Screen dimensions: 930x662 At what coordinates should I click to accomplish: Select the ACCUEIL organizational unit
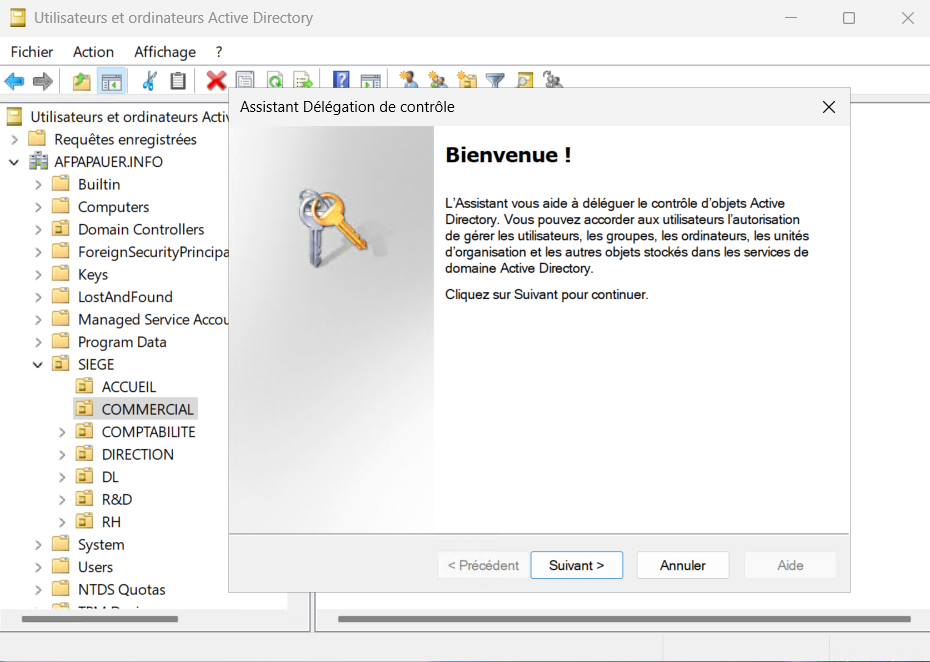128,387
